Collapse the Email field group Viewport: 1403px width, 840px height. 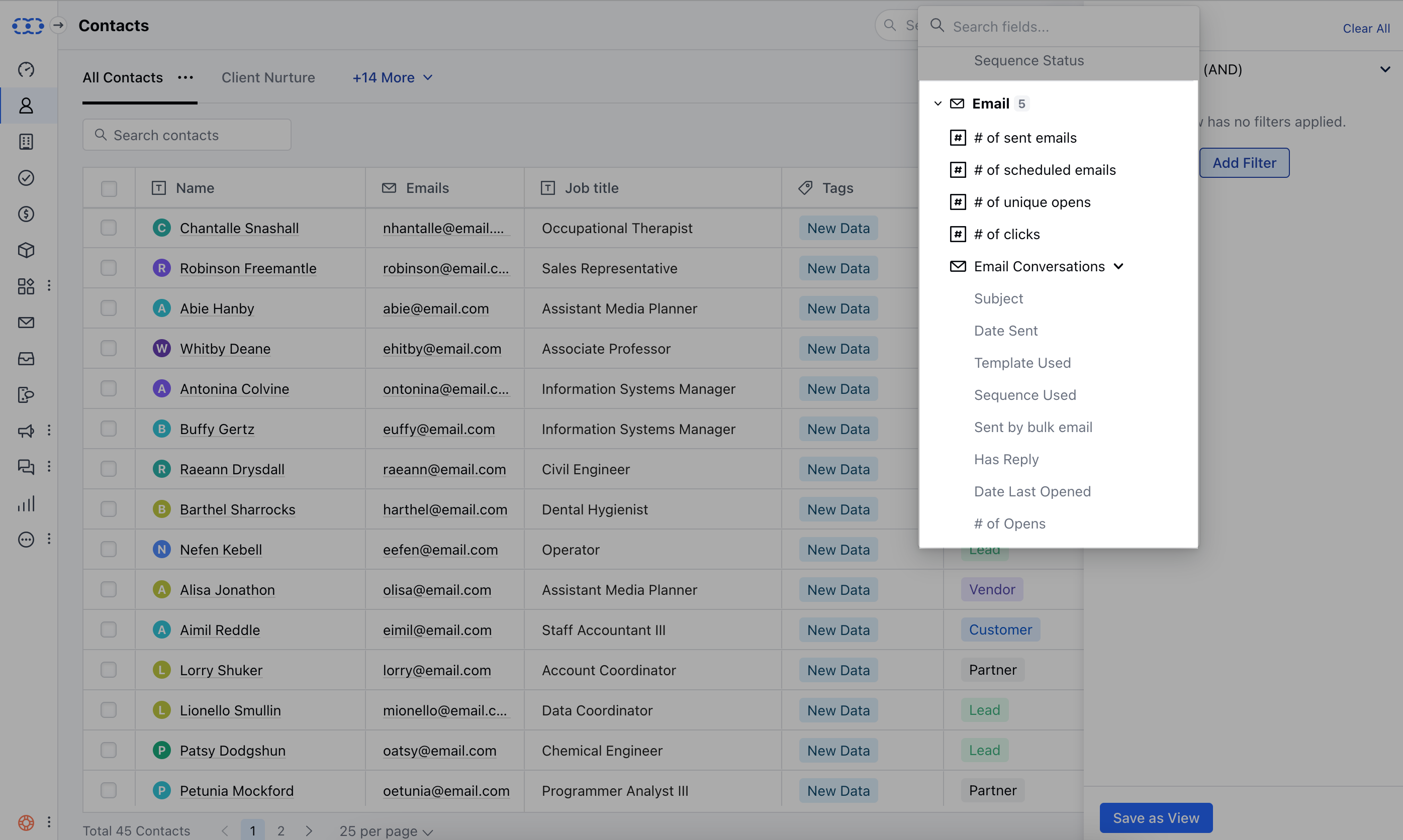pyautogui.click(x=938, y=103)
